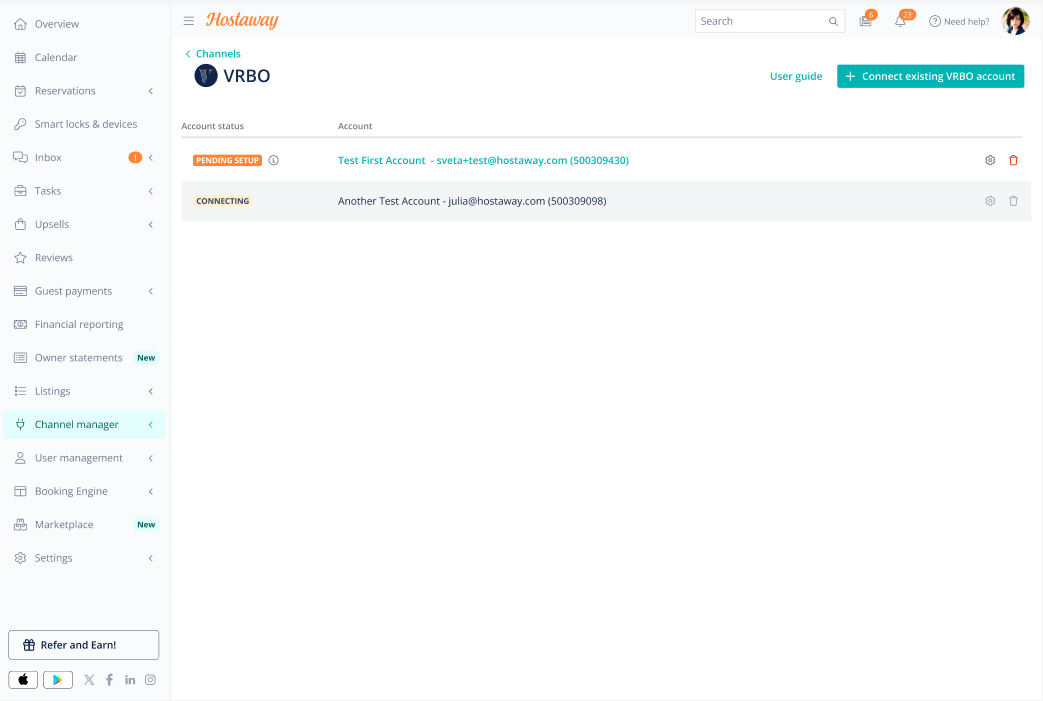This screenshot has width=1043, height=701.
Task: Open the notifications bell icon
Action: 900,21
